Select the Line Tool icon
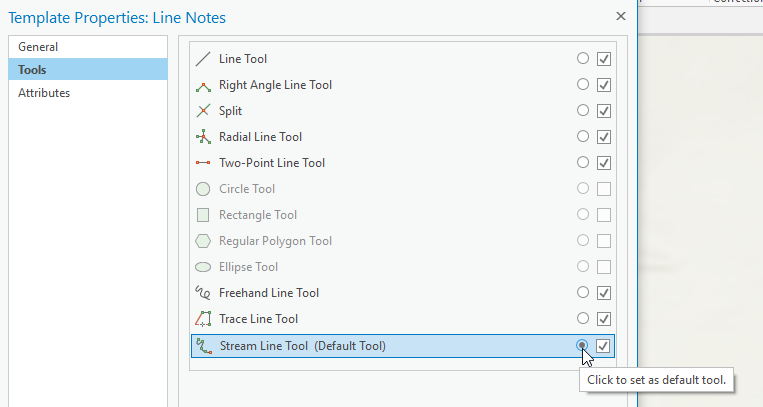 pyautogui.click(x=203, y=59)
